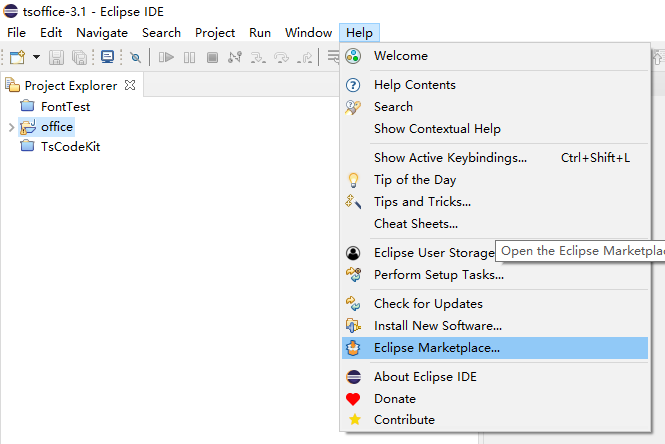Click the office Java project icon

point(28,127)
